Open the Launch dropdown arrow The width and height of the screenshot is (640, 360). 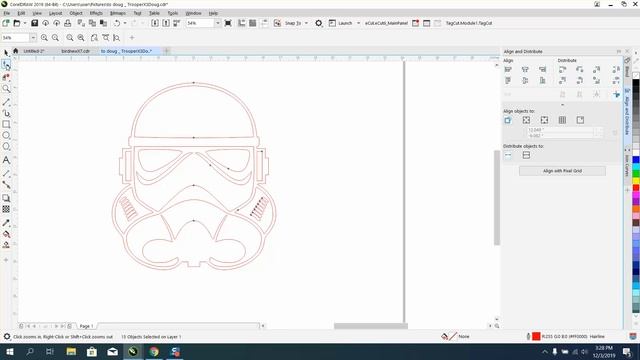358,23
